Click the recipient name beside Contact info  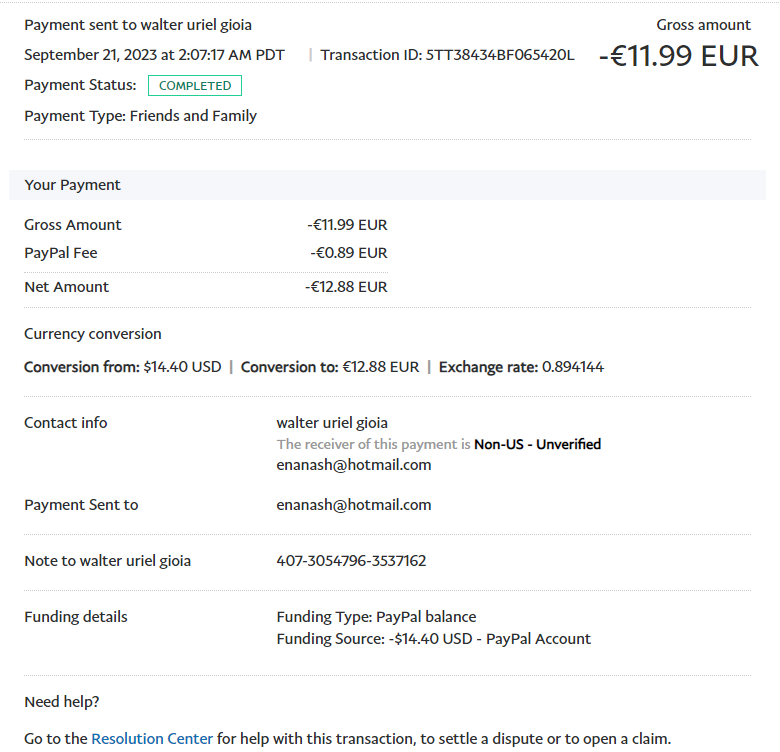click(332, 423)
